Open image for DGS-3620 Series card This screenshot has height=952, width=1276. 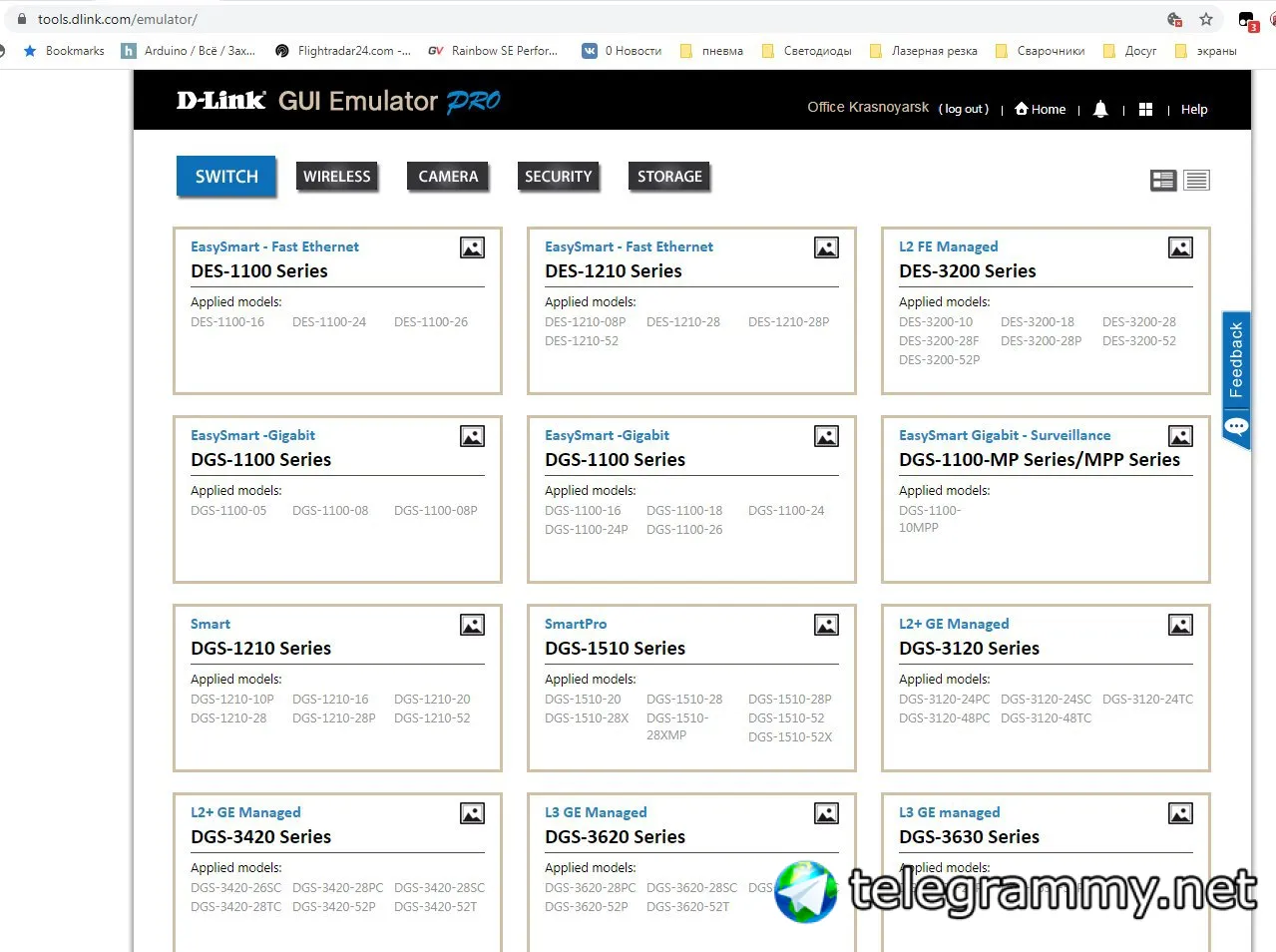point(826,813)
